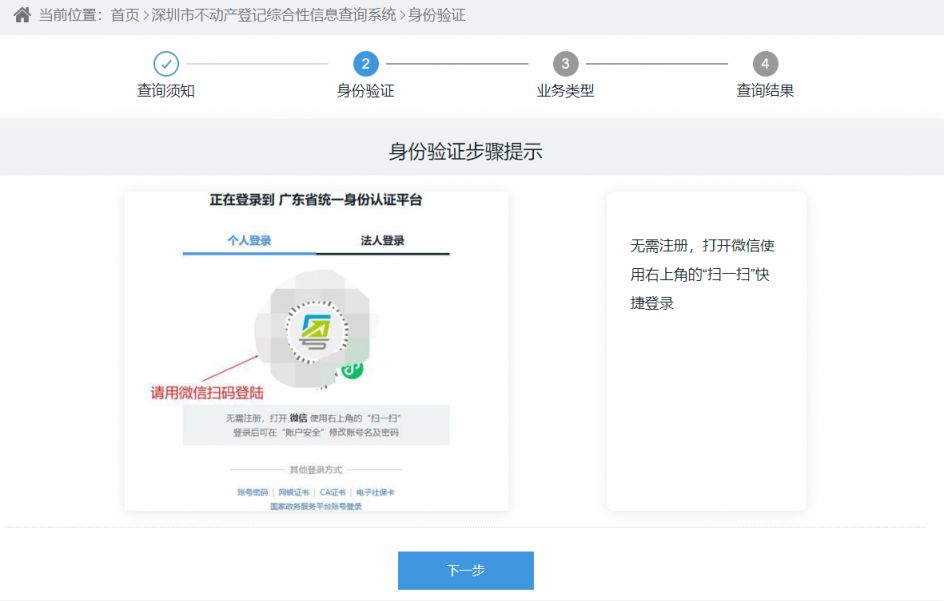Viewport: 944px width, 601px height.
Task: Click the grey 无需注册 扫一扫 hint box
Action: [316, 425]
